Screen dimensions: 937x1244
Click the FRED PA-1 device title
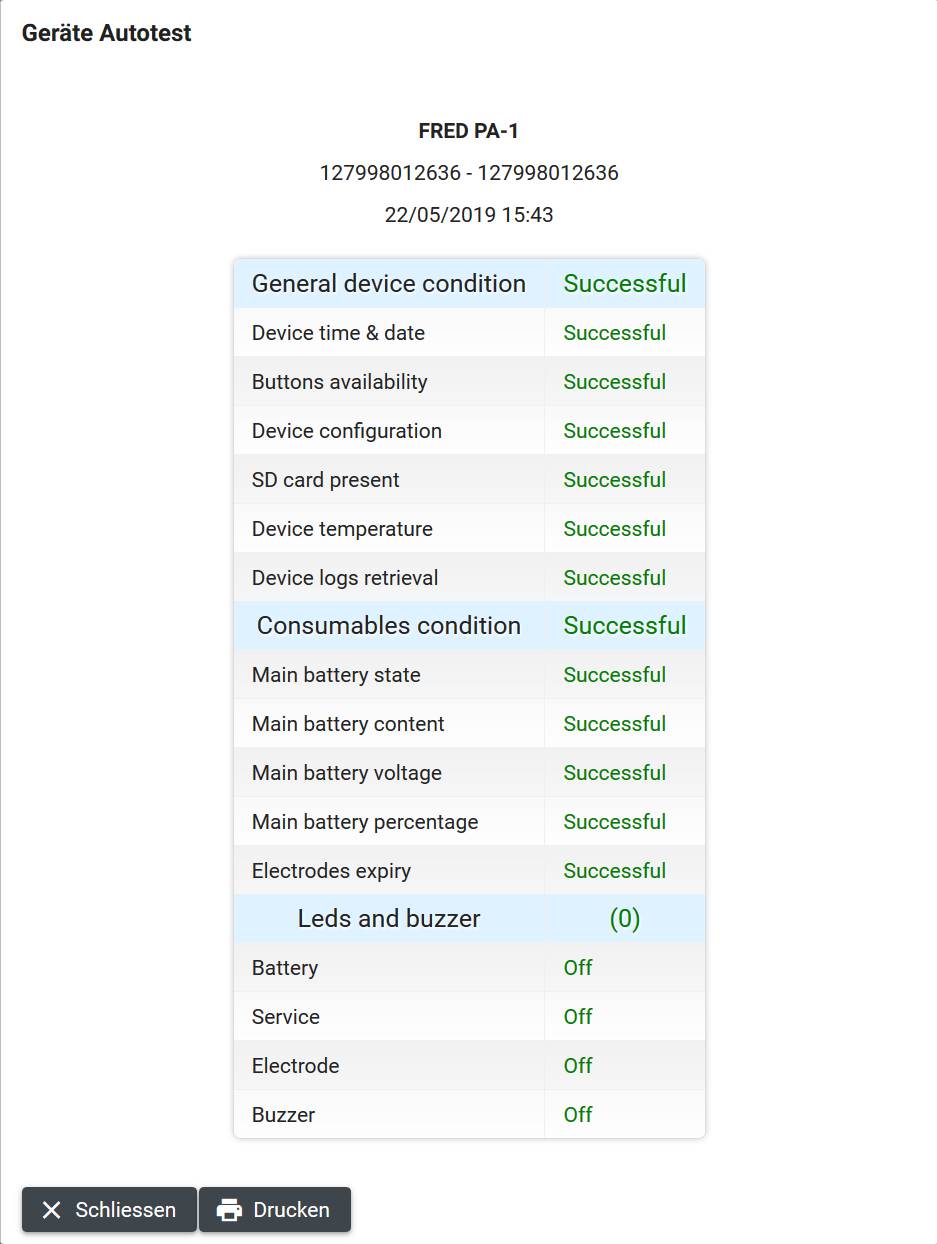coord(469,131)
